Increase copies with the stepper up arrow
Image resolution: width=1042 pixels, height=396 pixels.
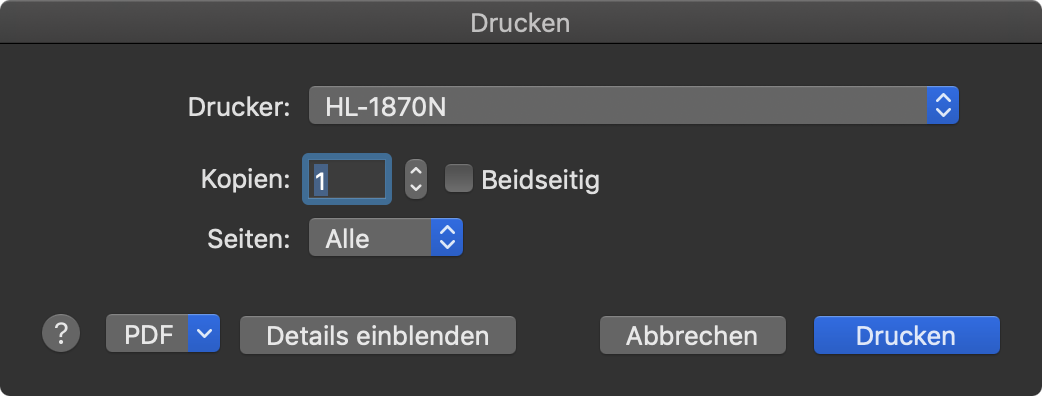[416, 171]
